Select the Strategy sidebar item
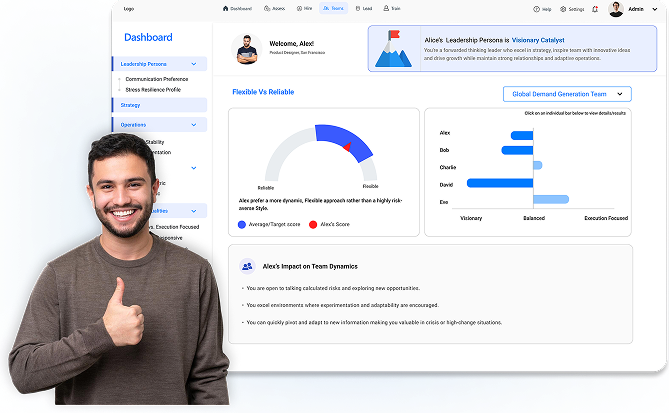This screenshot has width=669, height=413. (160, 105)
